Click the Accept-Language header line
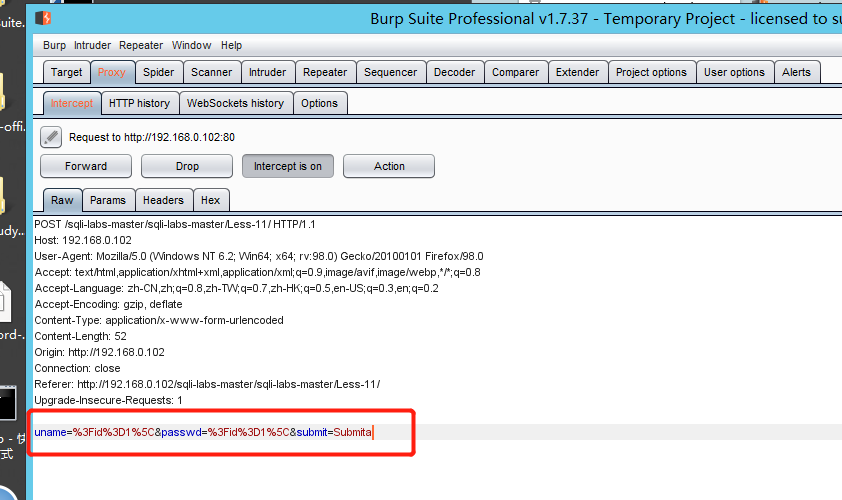The height and width of the screenshot is (500, 842). (x=237, y=288)
